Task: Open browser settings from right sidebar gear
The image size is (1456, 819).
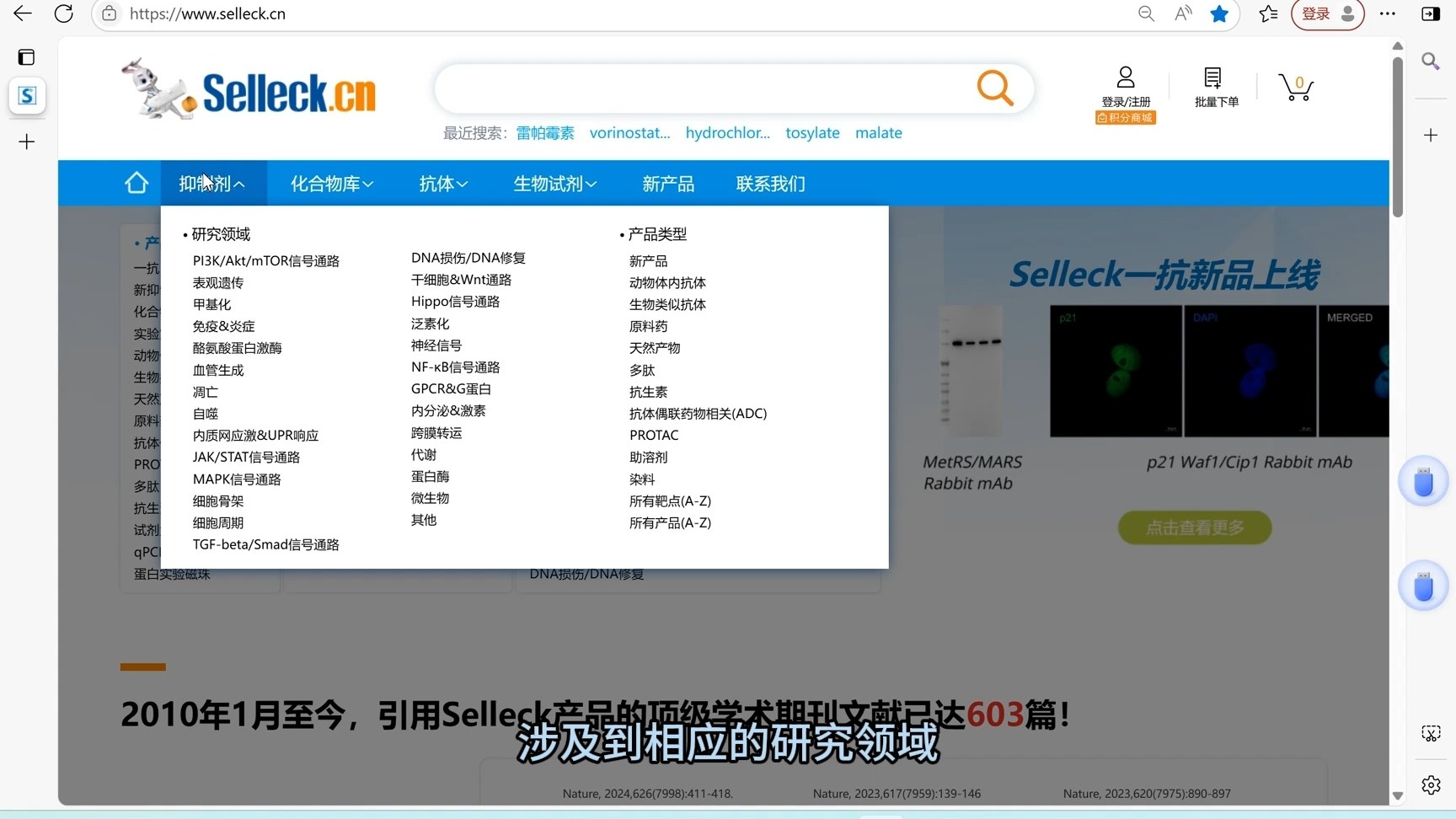Action: 1431,784
